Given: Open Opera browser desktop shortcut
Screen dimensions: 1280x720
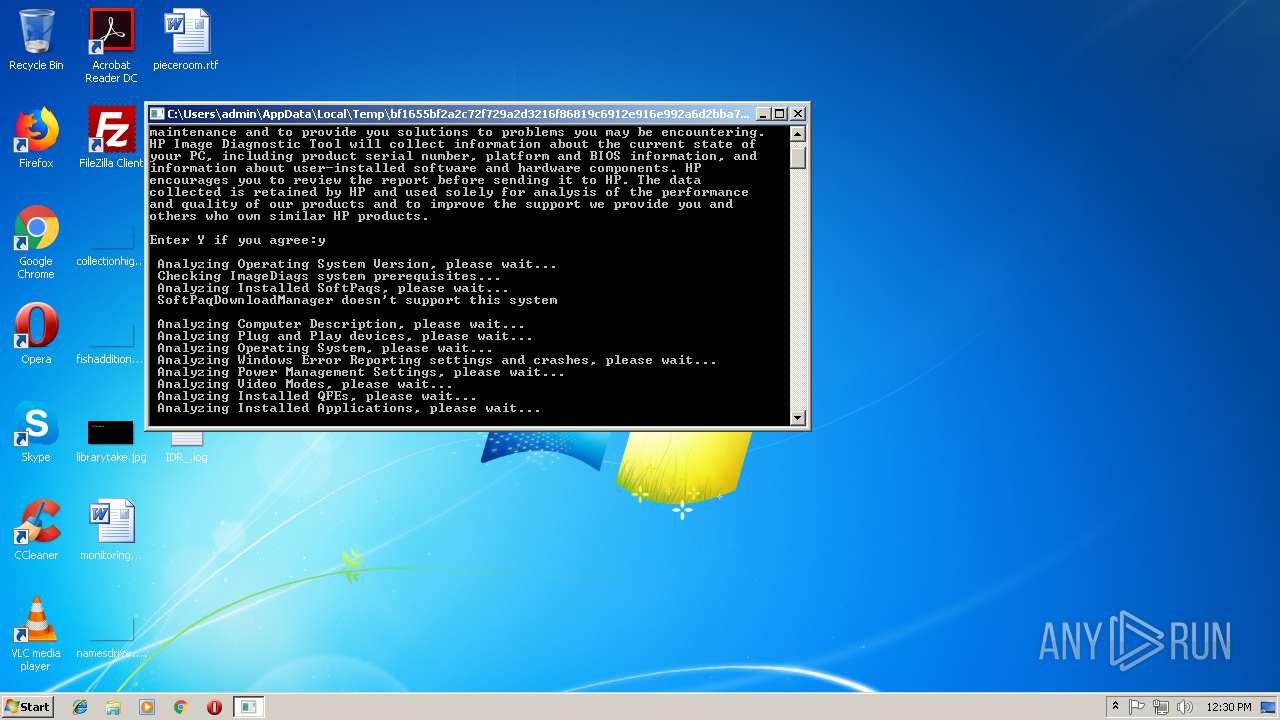Looking at the screenshot, I should tap(36, 334).
